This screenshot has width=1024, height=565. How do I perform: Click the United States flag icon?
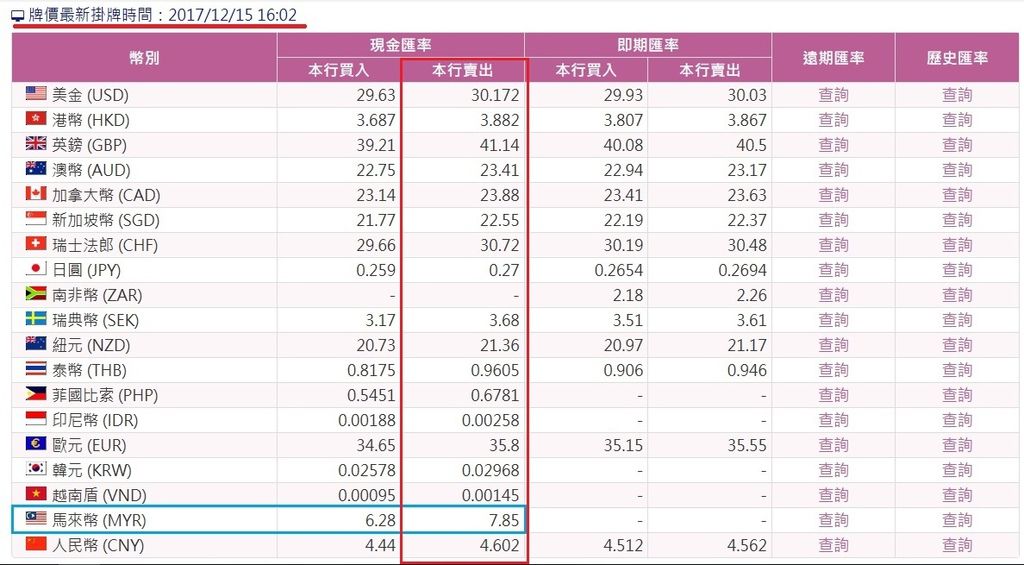pyautogui.click(x=36, y=93)
